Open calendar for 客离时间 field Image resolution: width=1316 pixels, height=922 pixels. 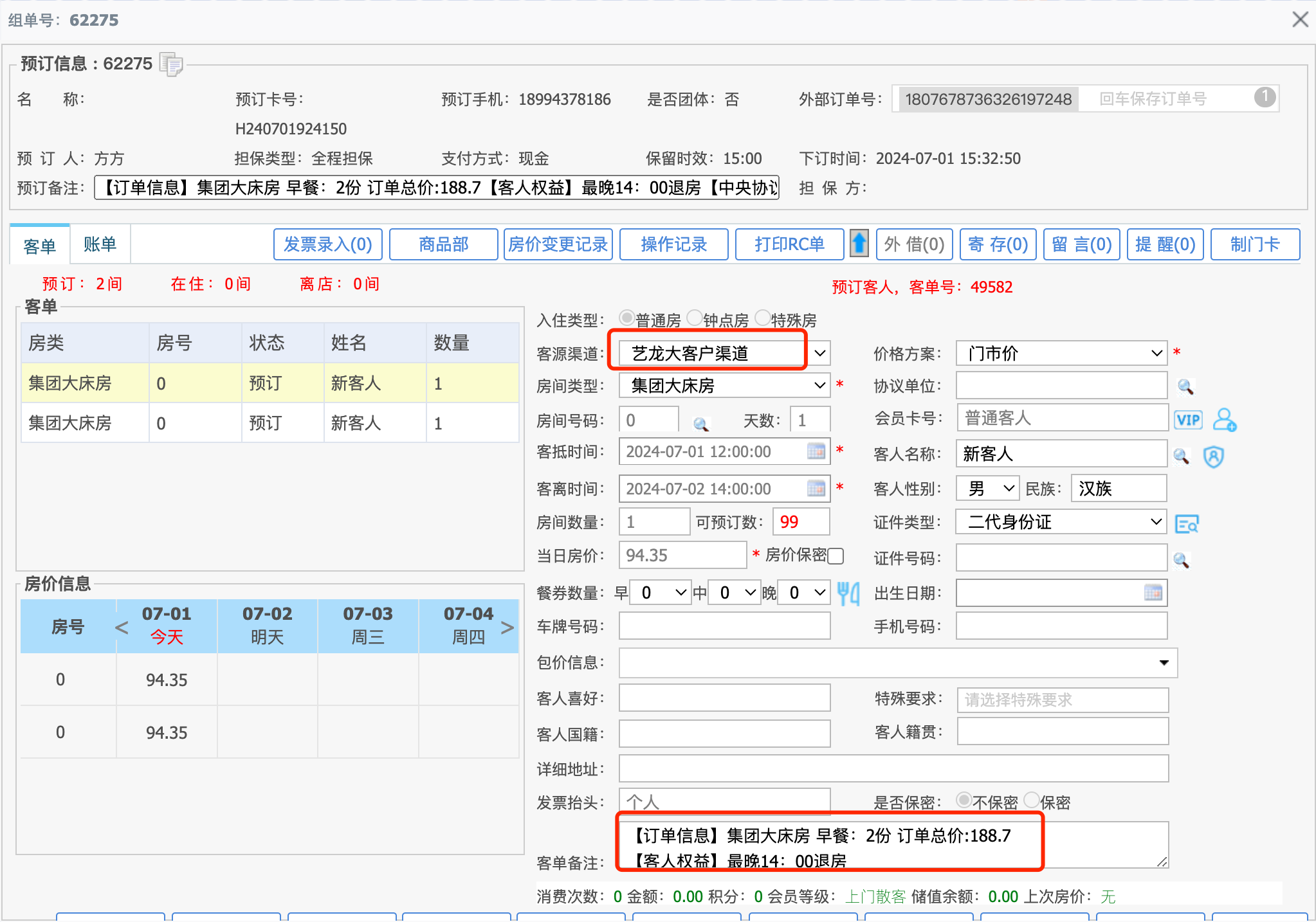coord(816,488)
